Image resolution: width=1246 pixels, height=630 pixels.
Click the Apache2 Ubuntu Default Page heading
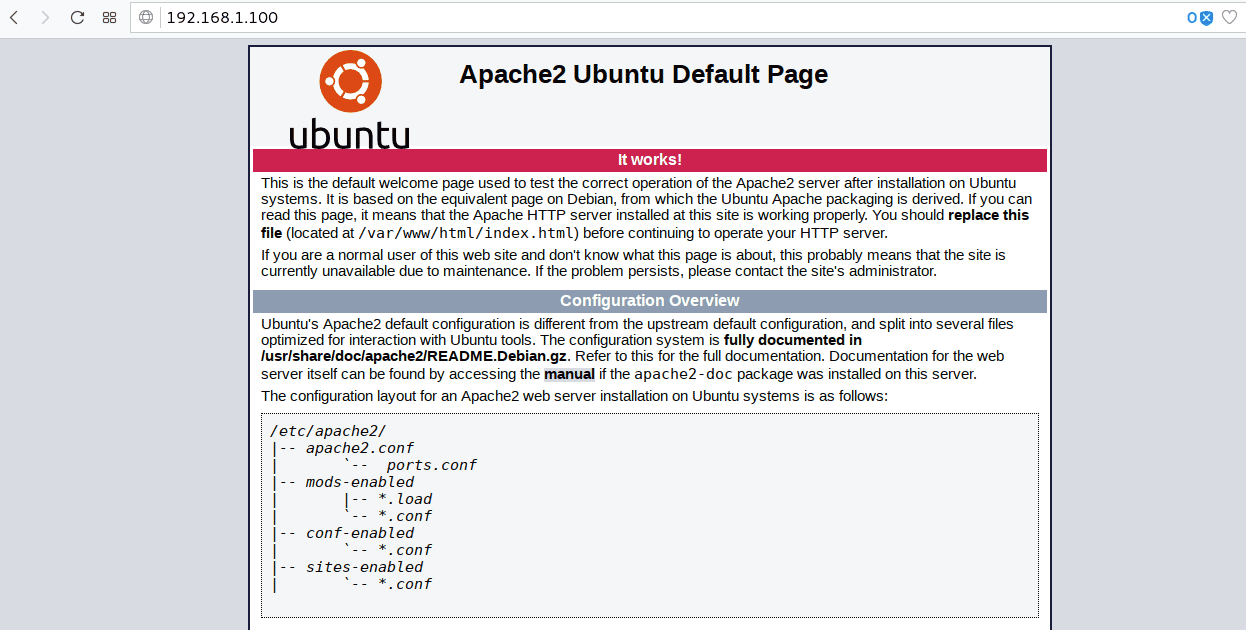(643, 75)
